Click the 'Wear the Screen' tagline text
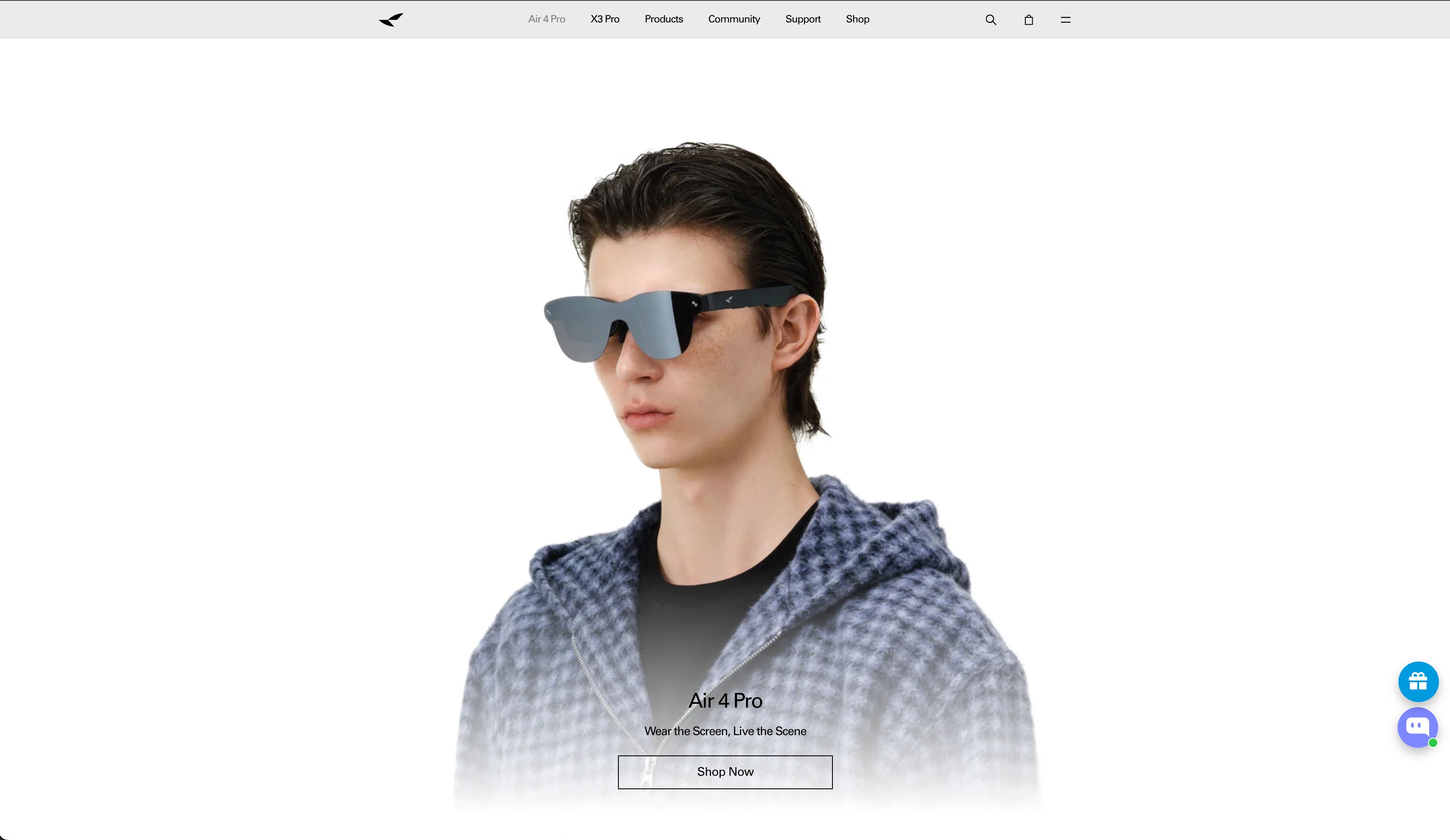This screenshot has height=840, width=1450. [725, 731]
